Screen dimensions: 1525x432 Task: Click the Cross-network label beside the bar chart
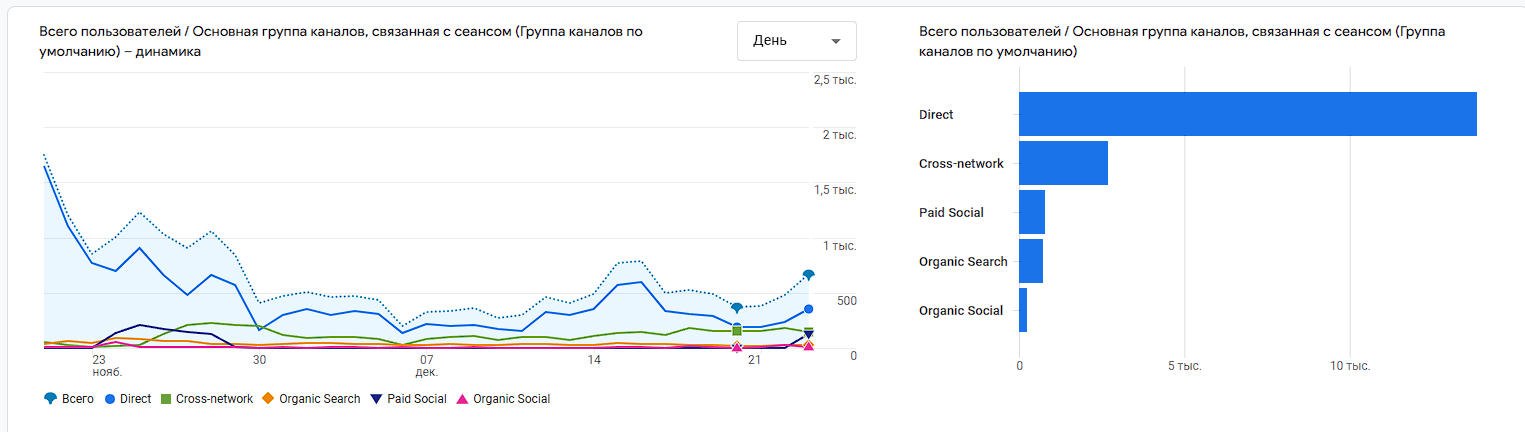tap(961, 163)
